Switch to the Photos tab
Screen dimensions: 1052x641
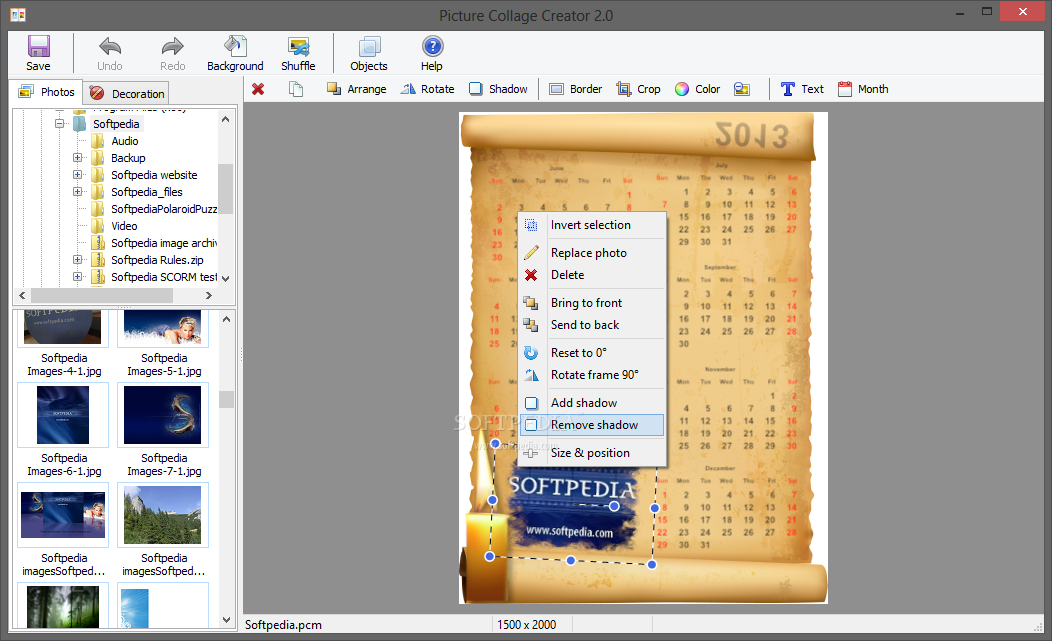tap(46, 92)
